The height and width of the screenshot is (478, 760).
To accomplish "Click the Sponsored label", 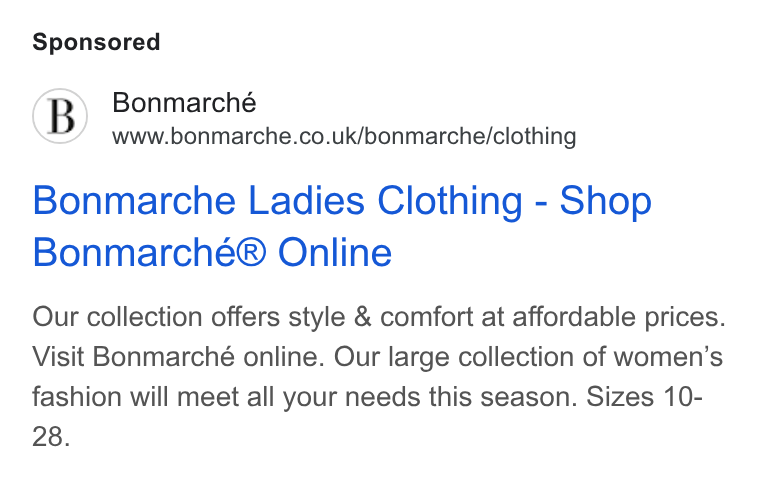I will coord(96,42).
